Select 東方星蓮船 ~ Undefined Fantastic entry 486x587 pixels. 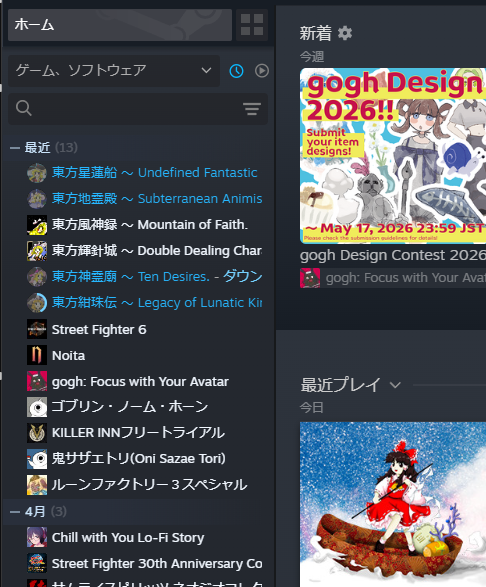[154, 173]
